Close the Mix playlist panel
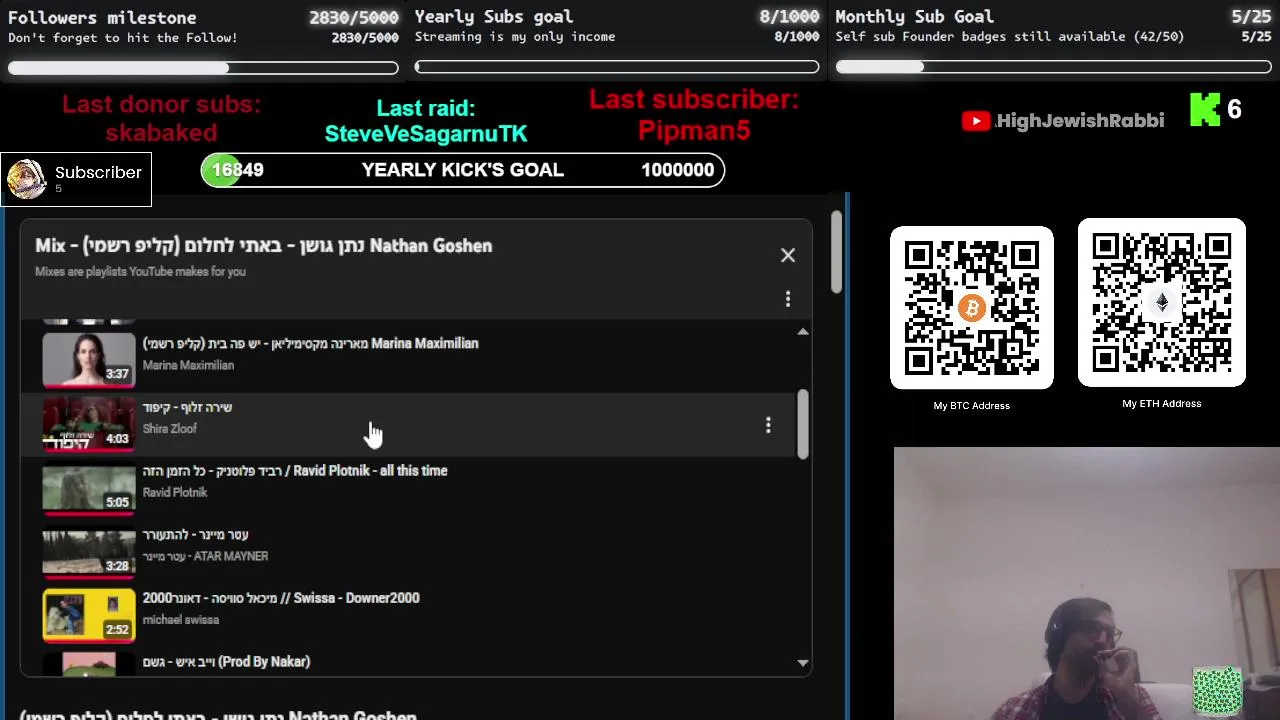Viewport: 1280px width, 720px height. pos(788,256)
